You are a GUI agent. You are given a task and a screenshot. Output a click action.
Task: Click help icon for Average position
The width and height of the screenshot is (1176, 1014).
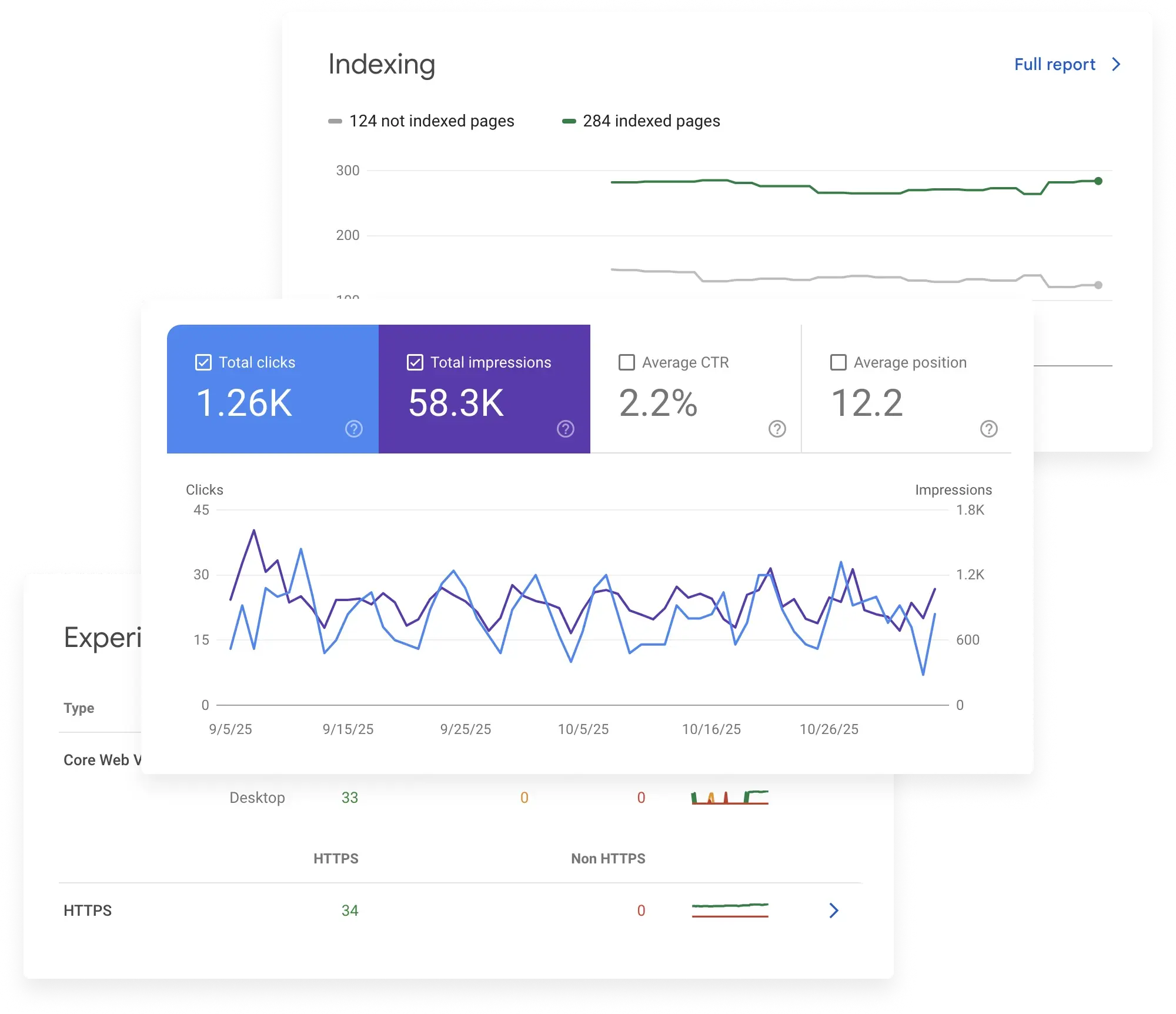coord(988,429)
